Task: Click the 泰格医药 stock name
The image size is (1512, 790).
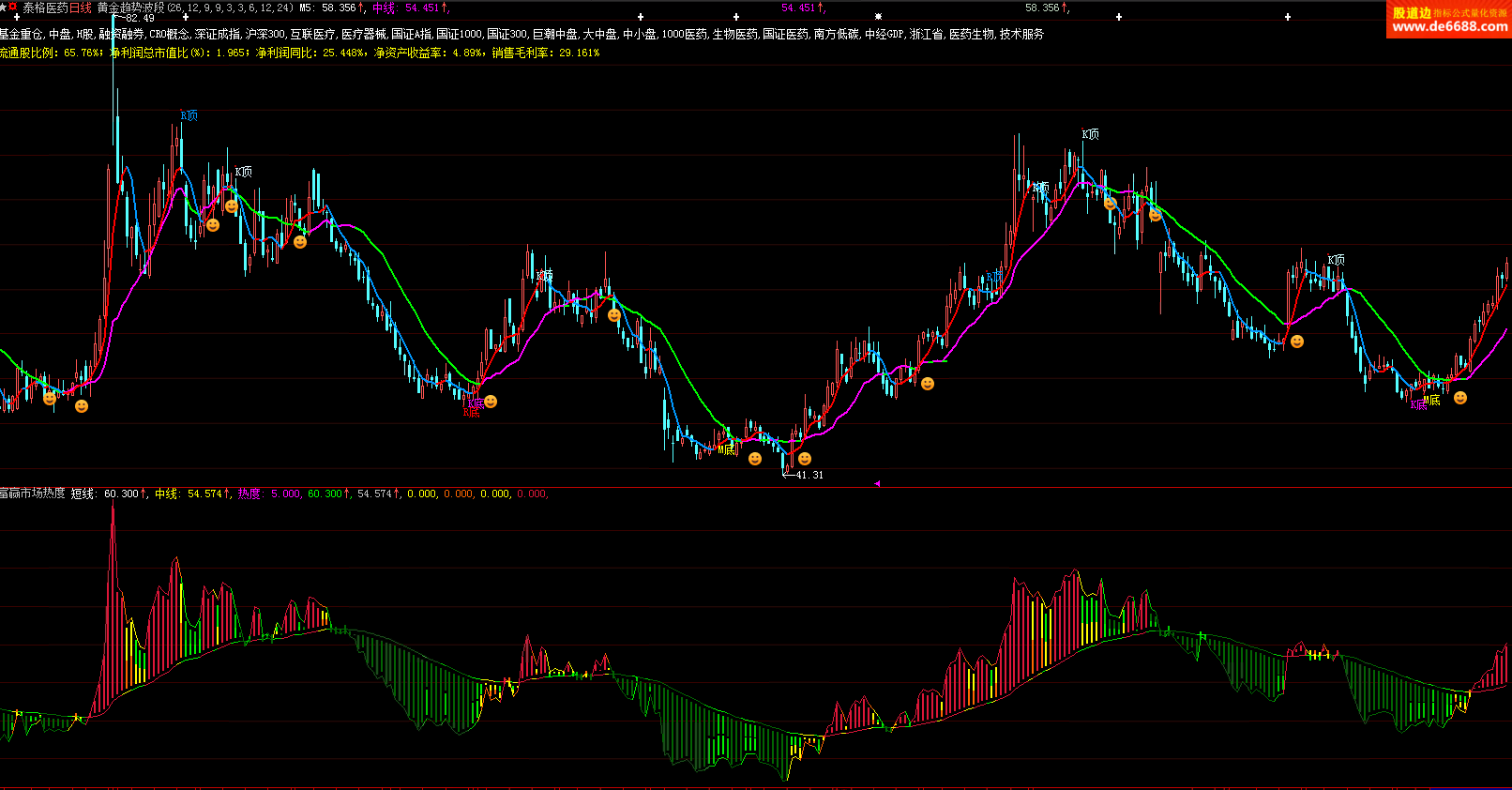Action: pyautogui.click(x=45, y=8)
